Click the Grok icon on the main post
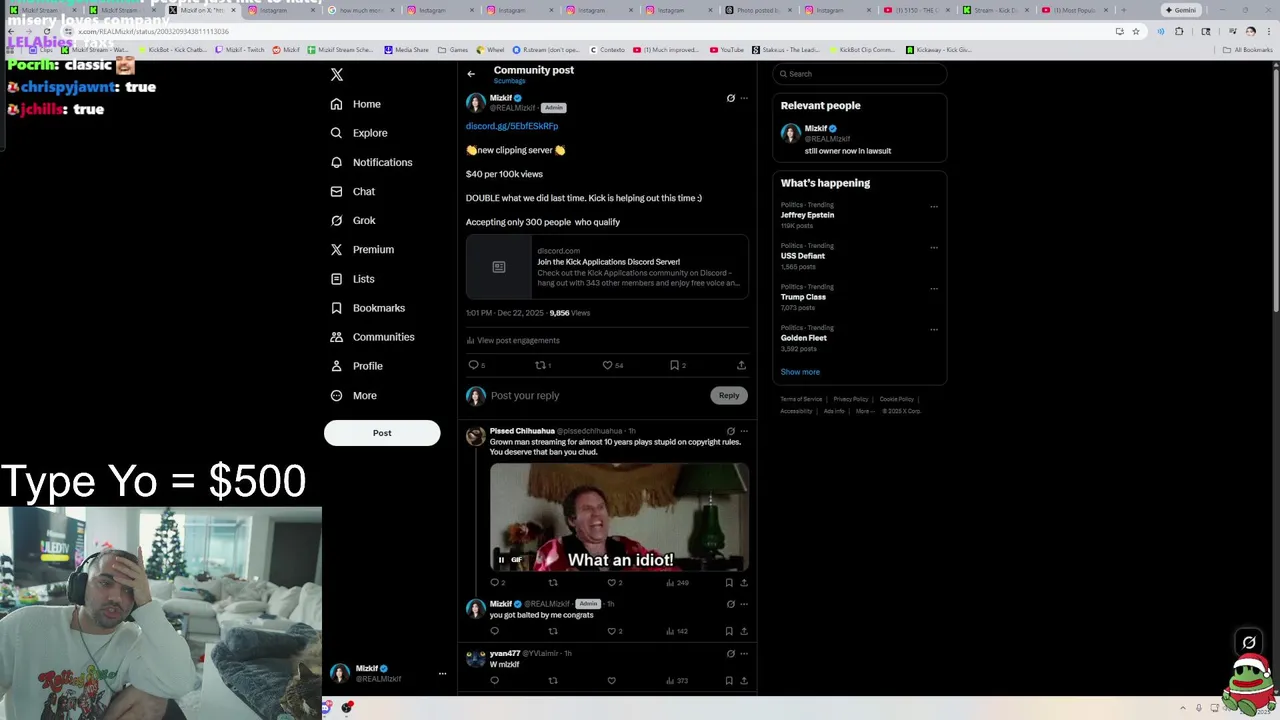The image size is (1280, 720). point(730,98)
